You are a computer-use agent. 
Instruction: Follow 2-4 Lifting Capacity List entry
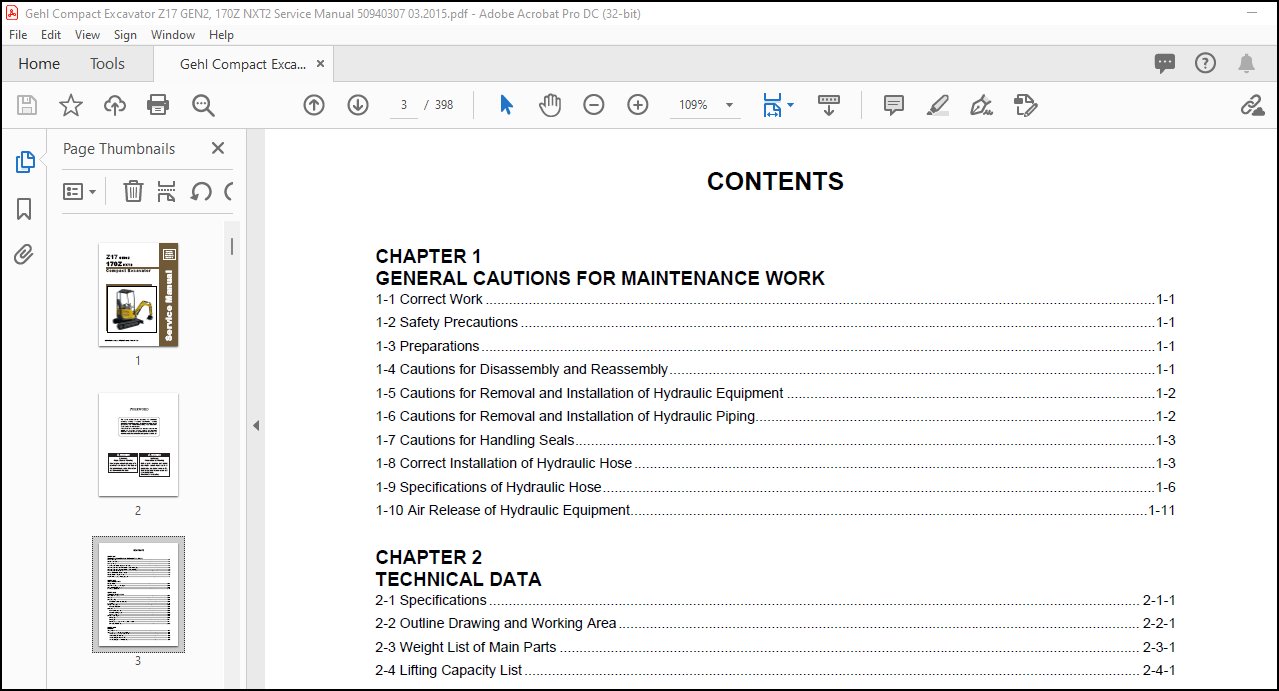click(775, 670)
